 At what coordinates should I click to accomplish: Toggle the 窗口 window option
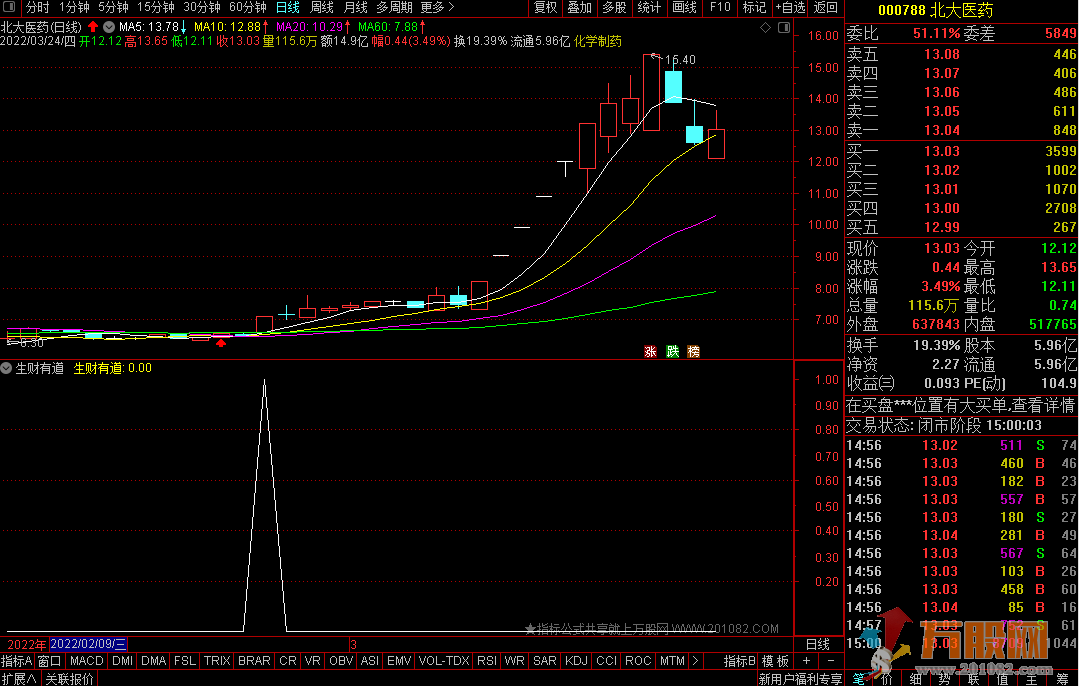click(50, 661)
